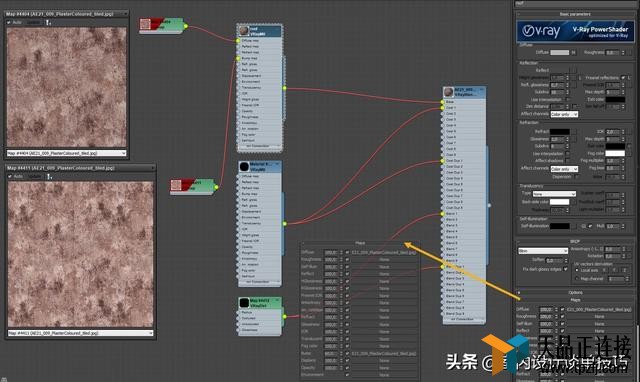The width and height of the screenshot is (640, 382).
Task: Open the map name dropdown below Map #4404 preview
Action: [67, 153]
